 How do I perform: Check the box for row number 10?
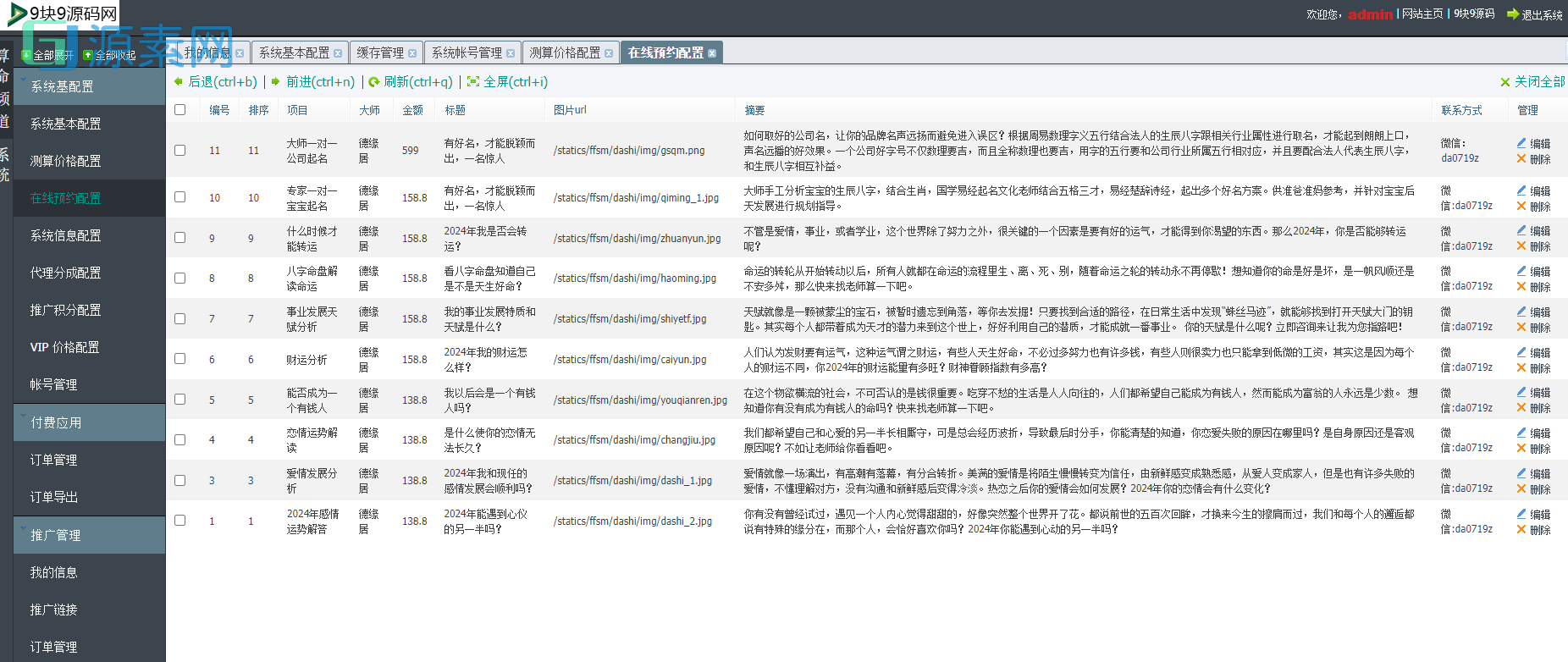coord(179,196)
